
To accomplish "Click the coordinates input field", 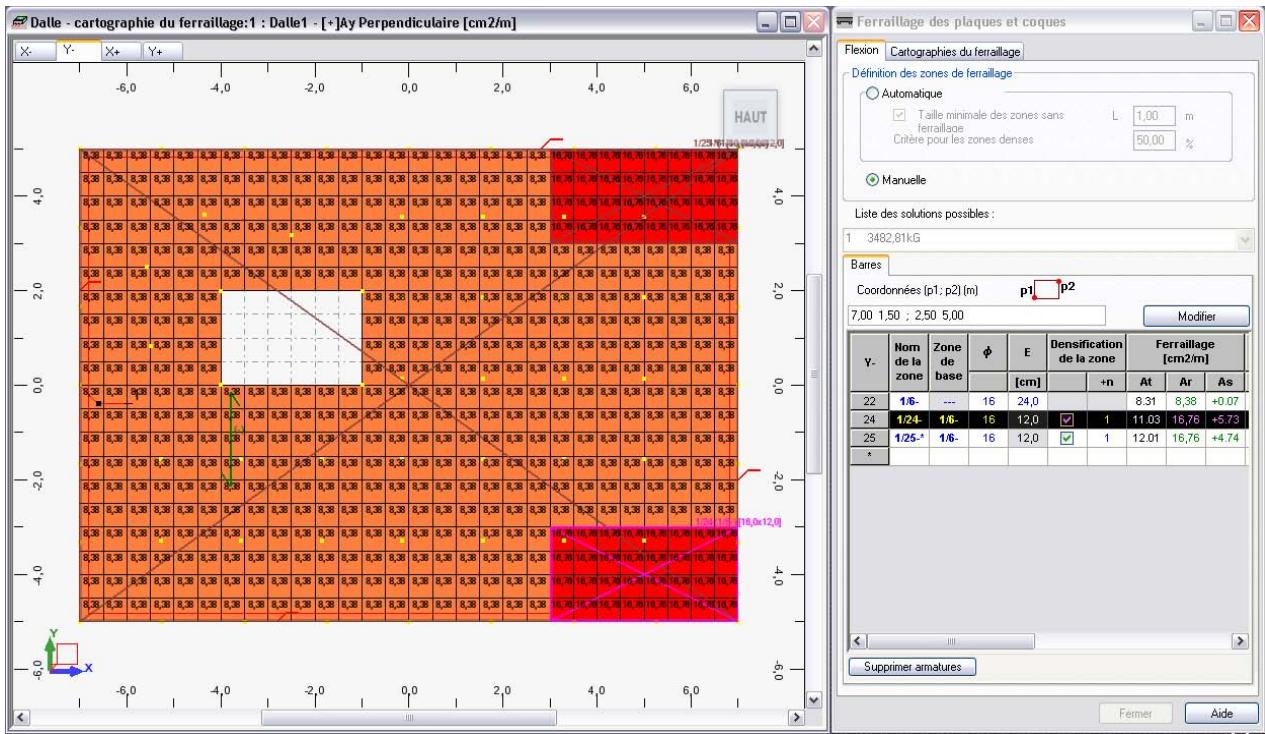I will point(975,316).
